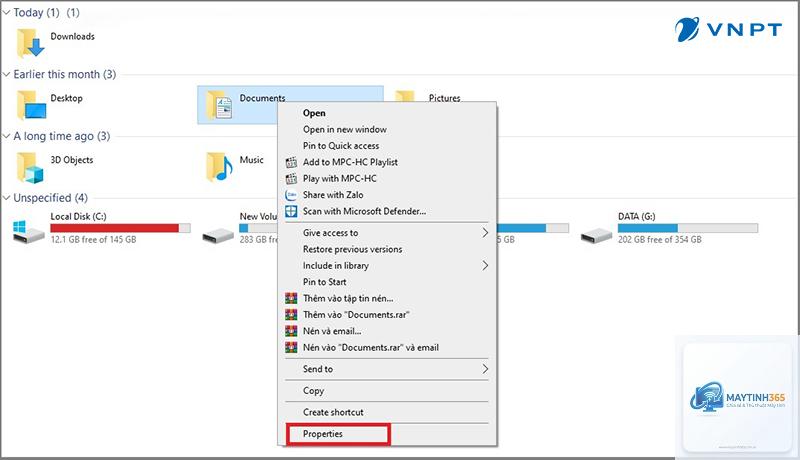Click WinRAR icon beside Nén và email

coord(291,331)
